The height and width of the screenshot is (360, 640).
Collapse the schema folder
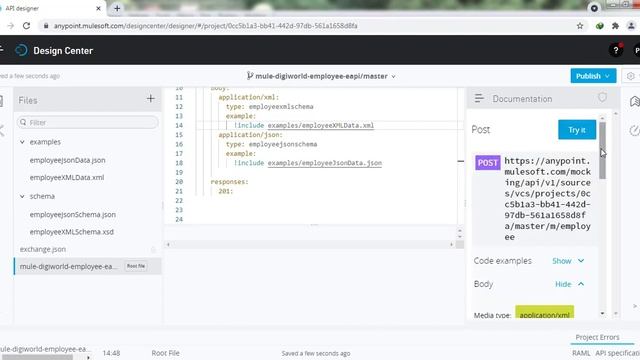(x=22, y=196)
